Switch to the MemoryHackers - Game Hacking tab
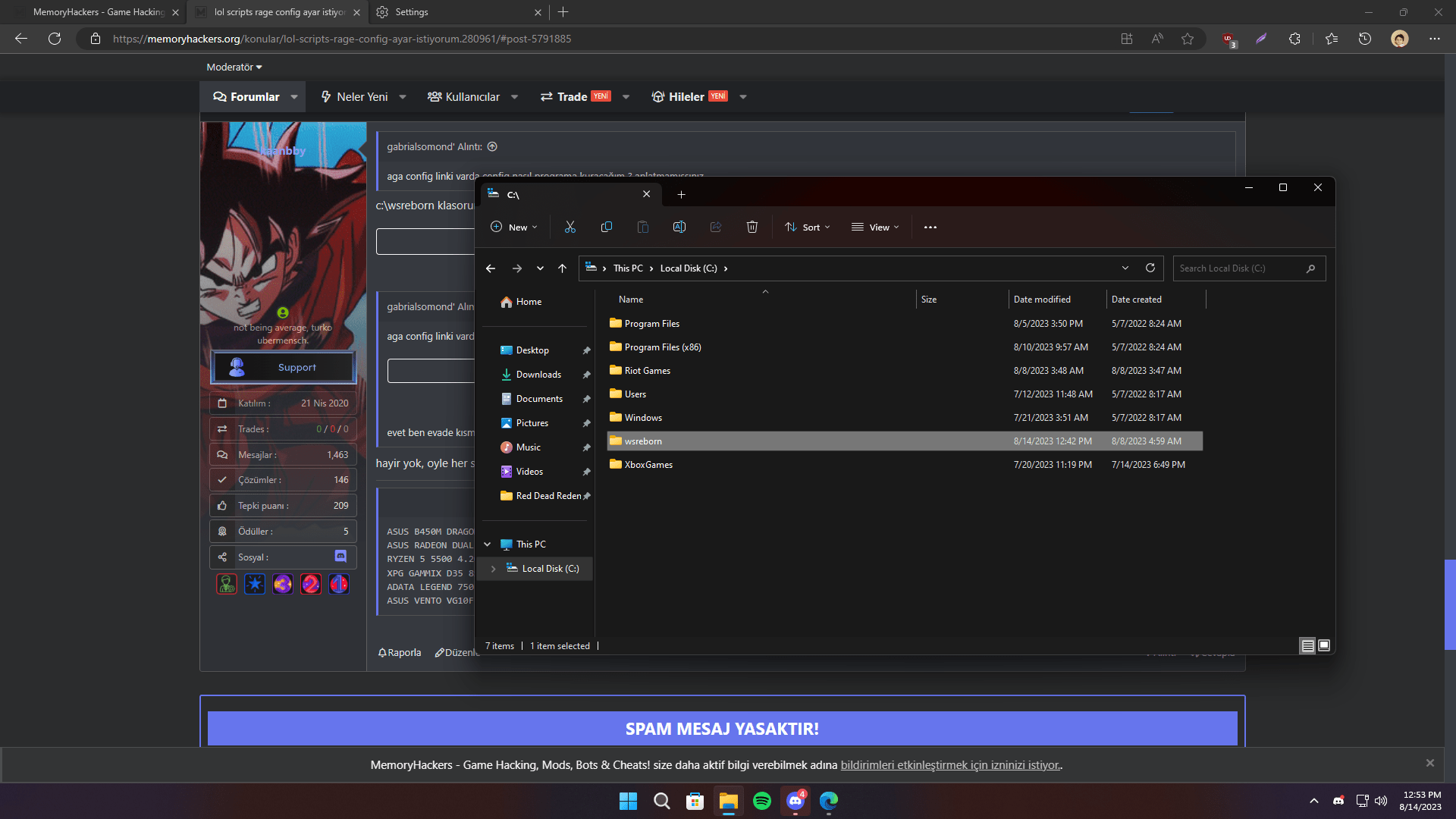Viewport: 1456px width, 819px height. point(99,12)
